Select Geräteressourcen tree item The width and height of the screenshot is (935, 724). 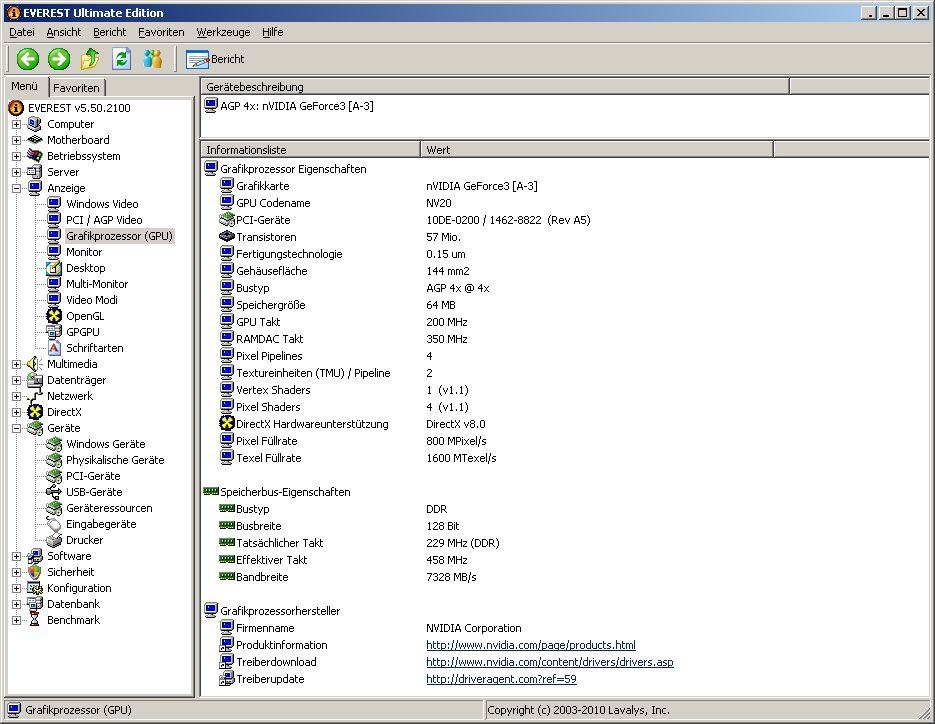(x=109, y=508)
